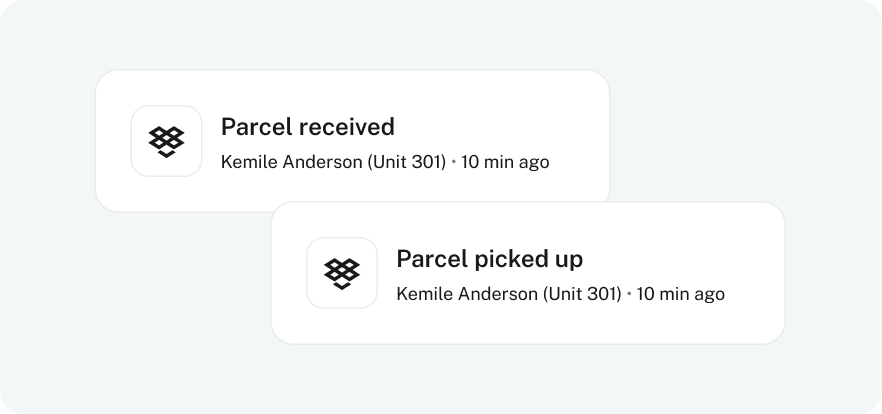Select Kemile Anderson name in Parcel picked up card
The width and height of the screenshot is (882, 414).
click(x=467, y=294)
